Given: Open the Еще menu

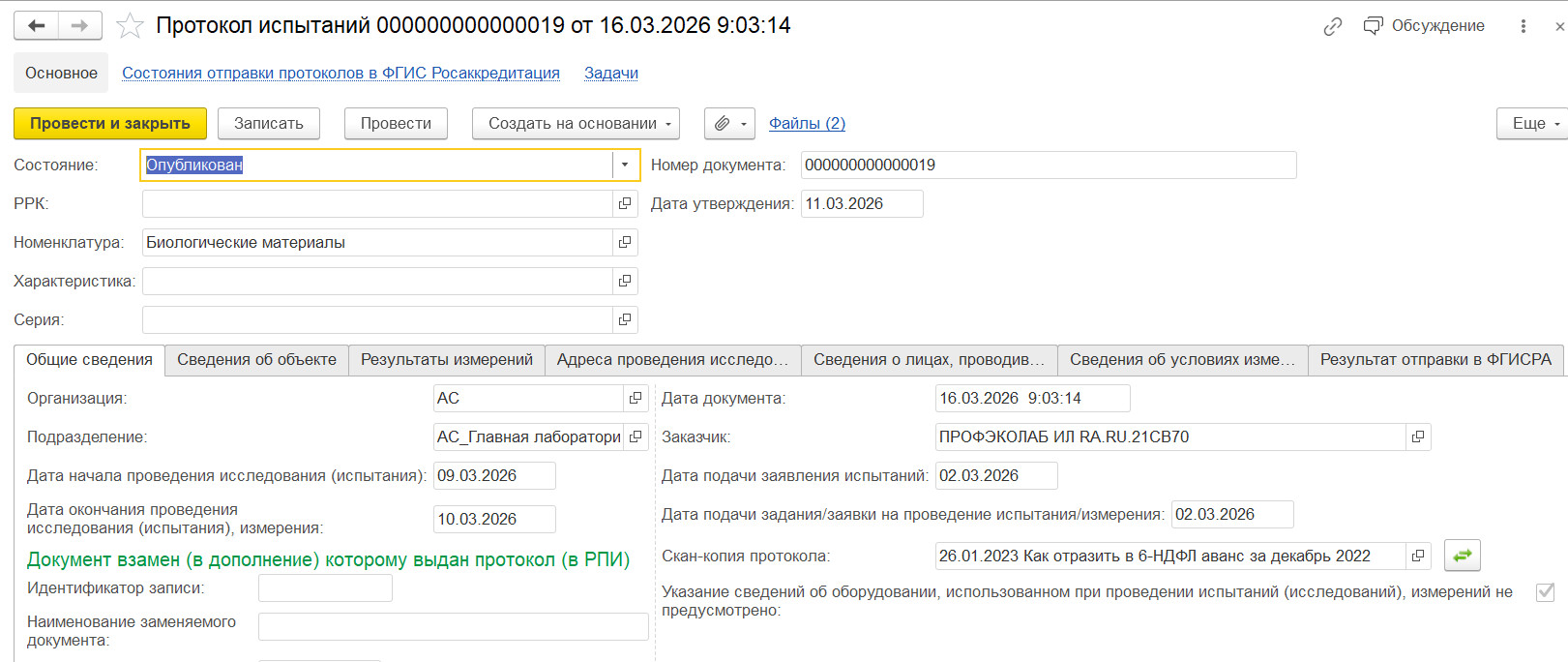Looking at the screenshot, I should [1533, 124].
